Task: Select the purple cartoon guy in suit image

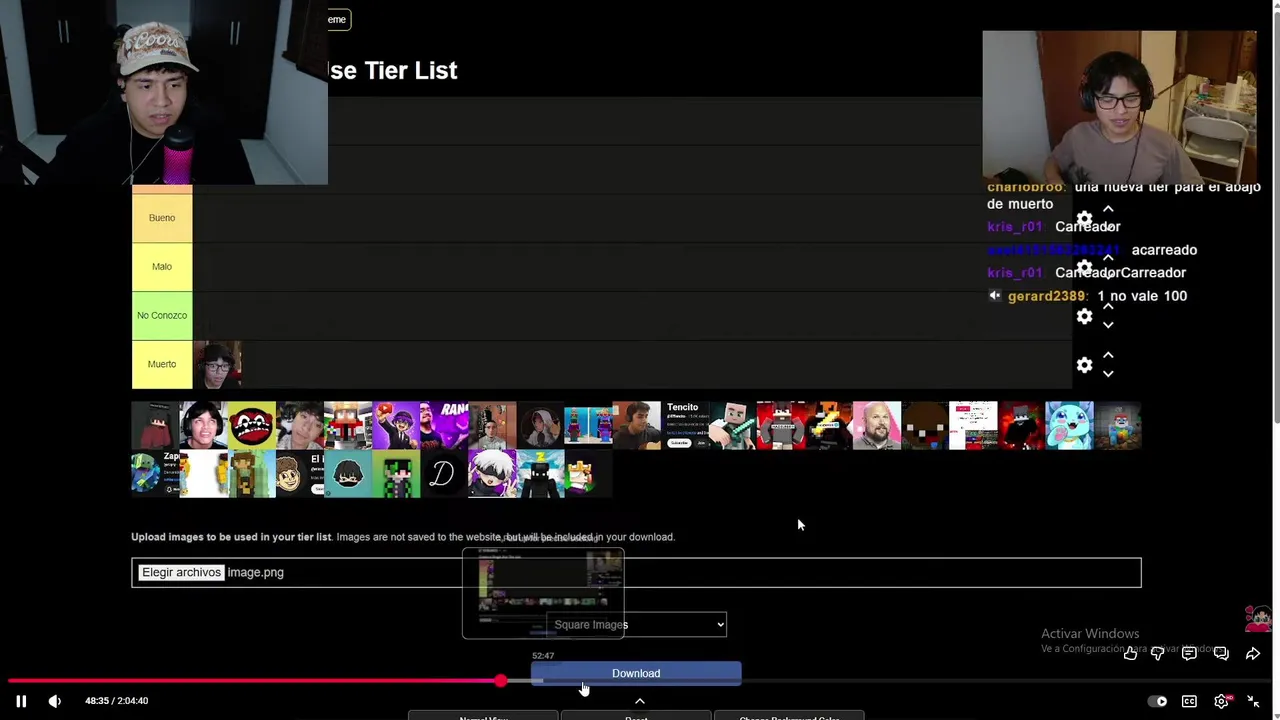Action: (x=396, y=425)
